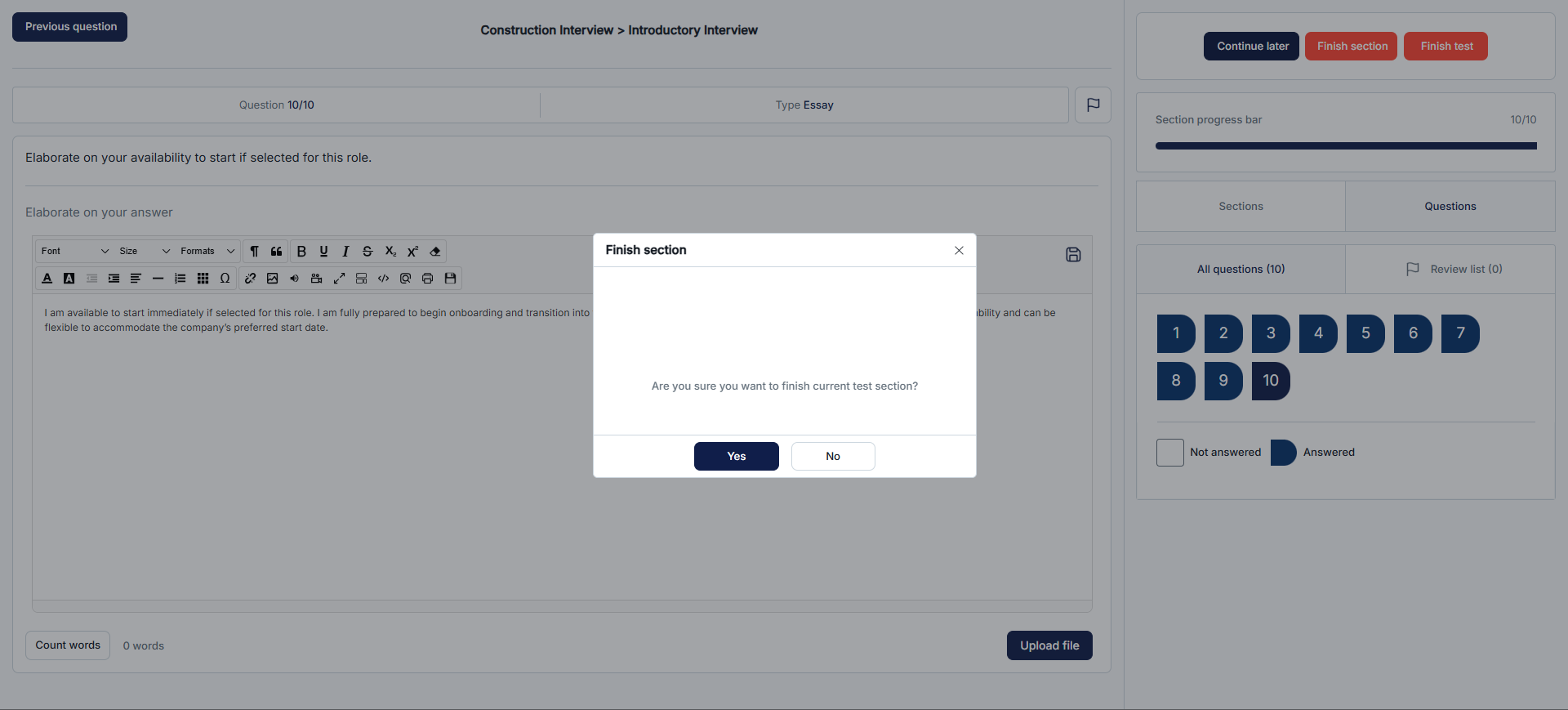Toggle bold formatting in the editor

pos(301,252)
